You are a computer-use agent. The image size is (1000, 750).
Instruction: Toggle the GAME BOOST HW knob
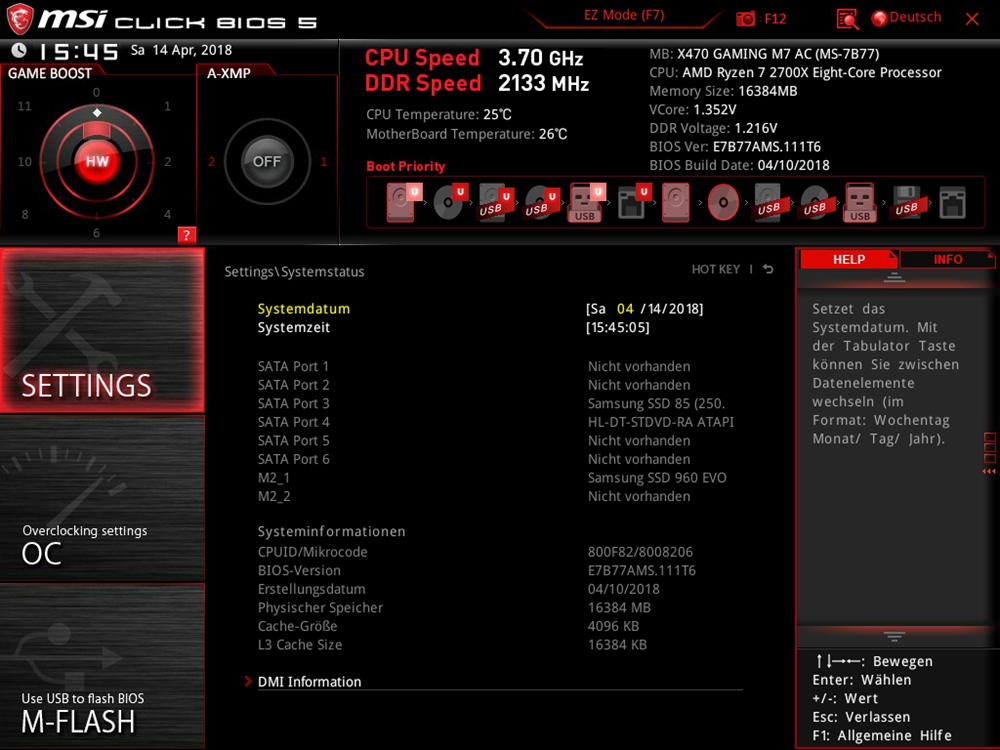(x=97, y=161)
